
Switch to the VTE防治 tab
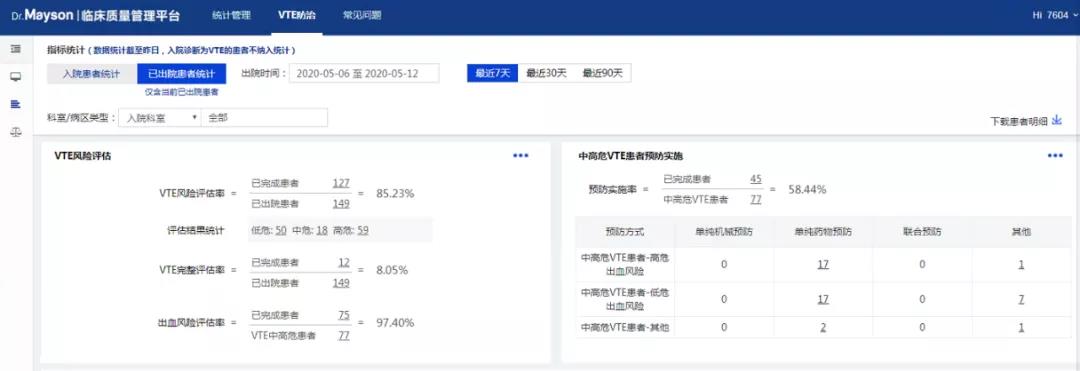pos(297,15)
